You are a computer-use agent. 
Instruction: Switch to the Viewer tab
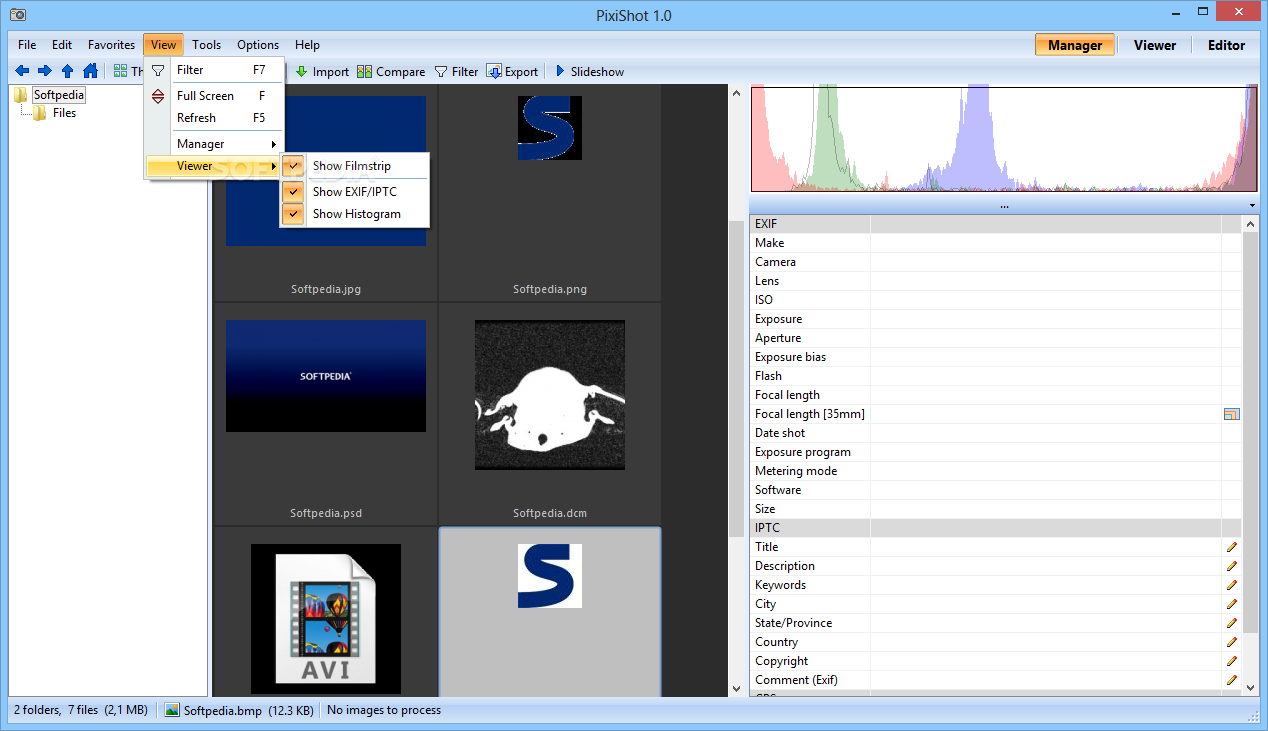(x=1155, y=45)
